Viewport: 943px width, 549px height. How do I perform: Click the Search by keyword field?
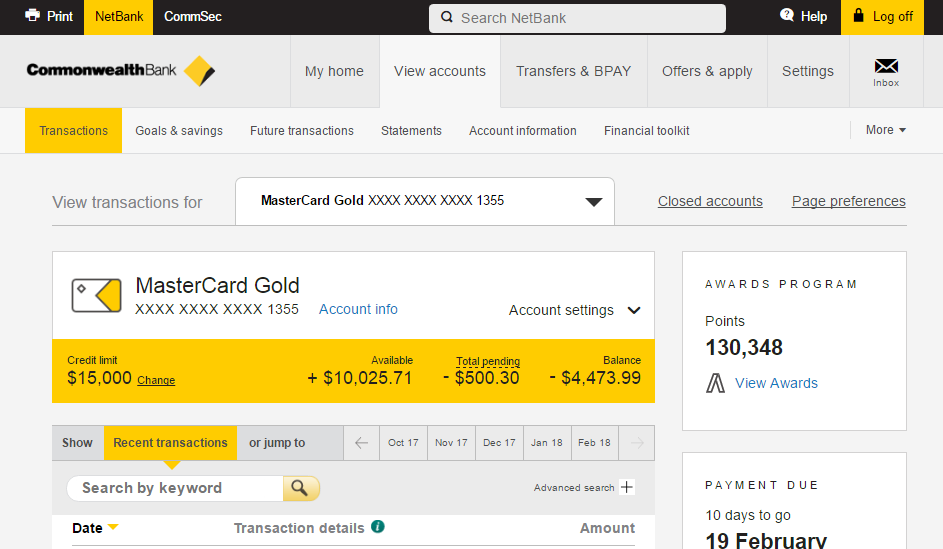click(x=176, y=488)
